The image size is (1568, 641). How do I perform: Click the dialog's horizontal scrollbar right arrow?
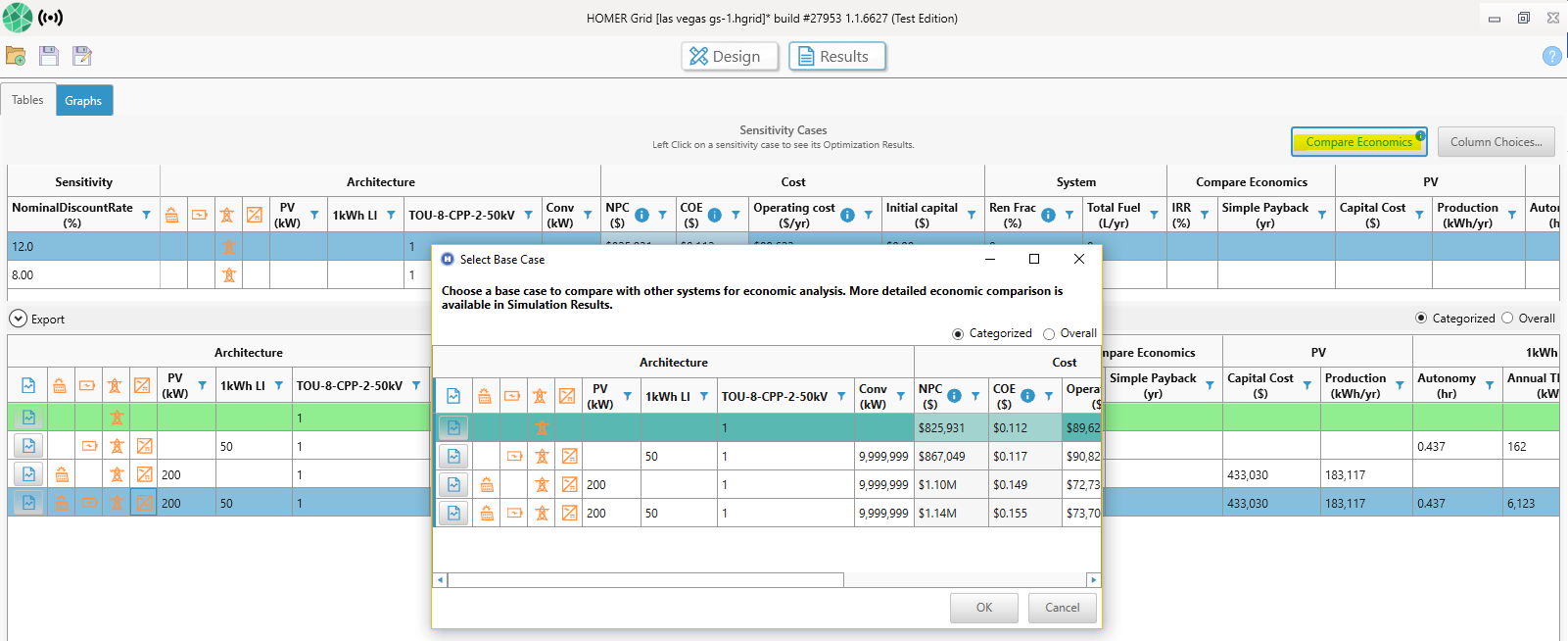[1093, 580]
